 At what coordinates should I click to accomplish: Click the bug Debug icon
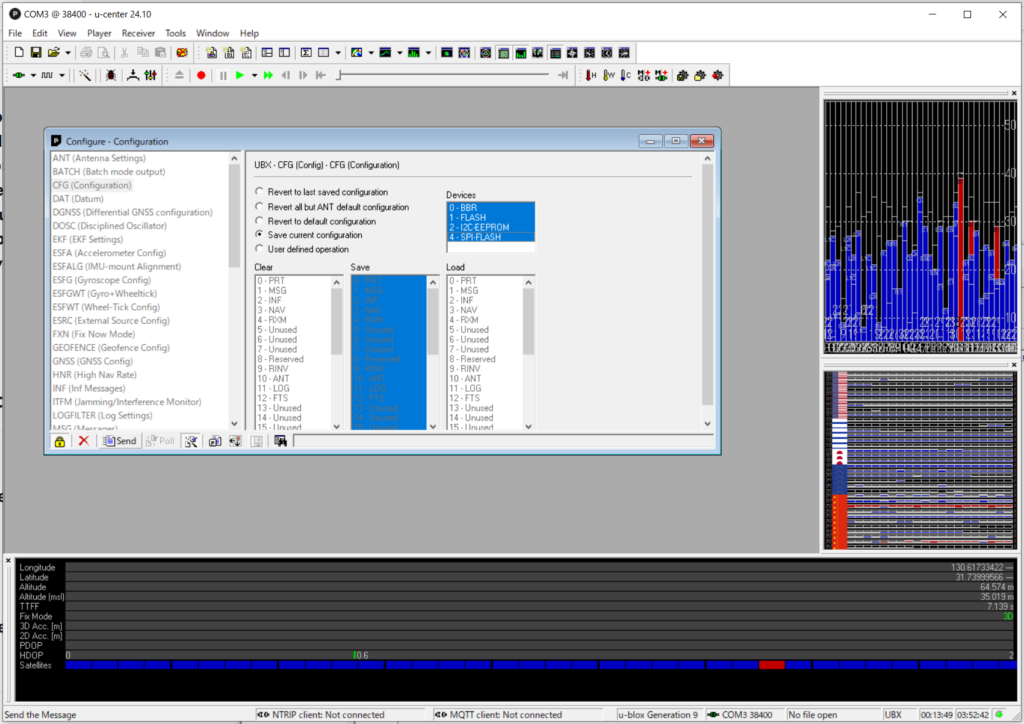(111, 76)
